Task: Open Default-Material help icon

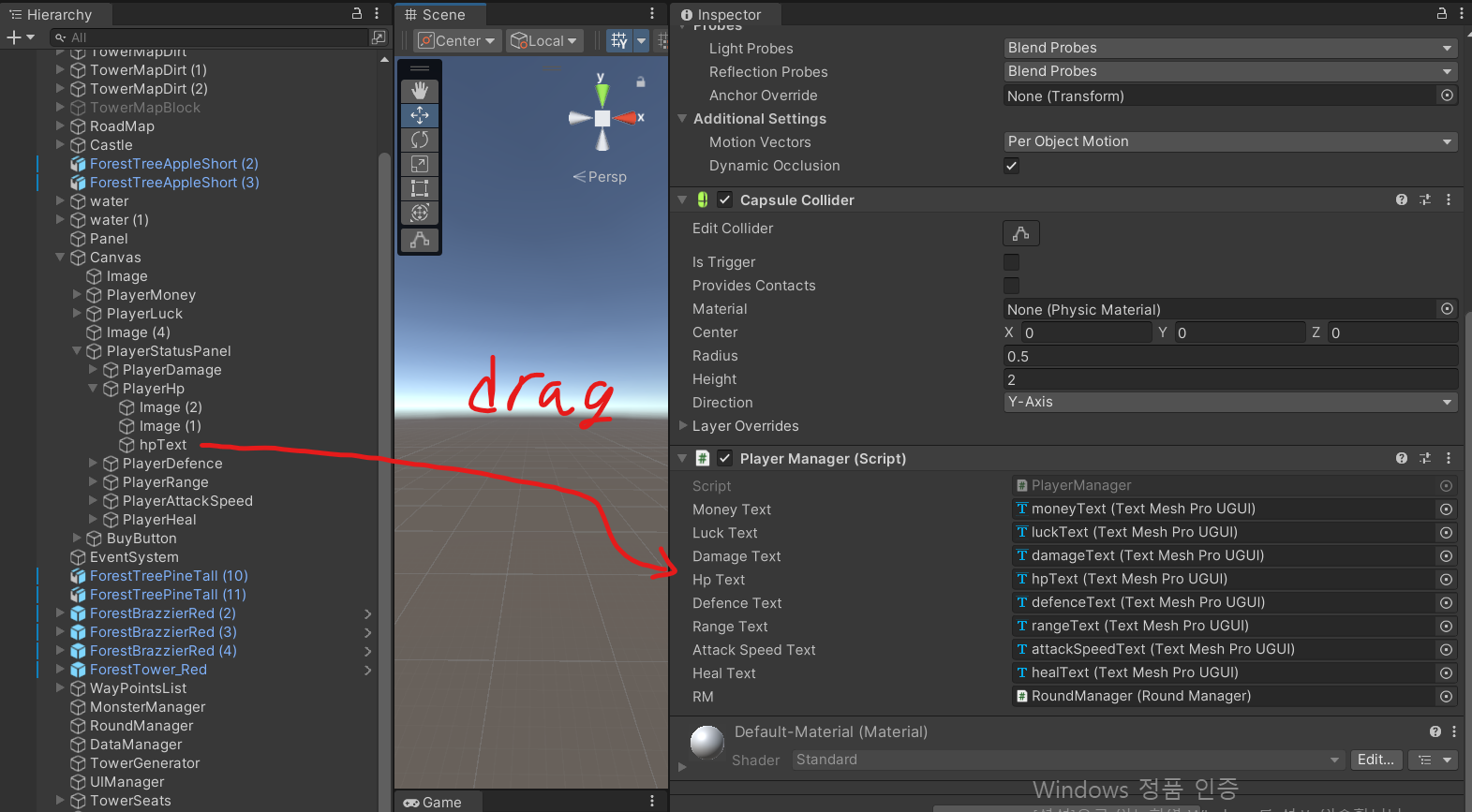Action: tap(1435, 731)
